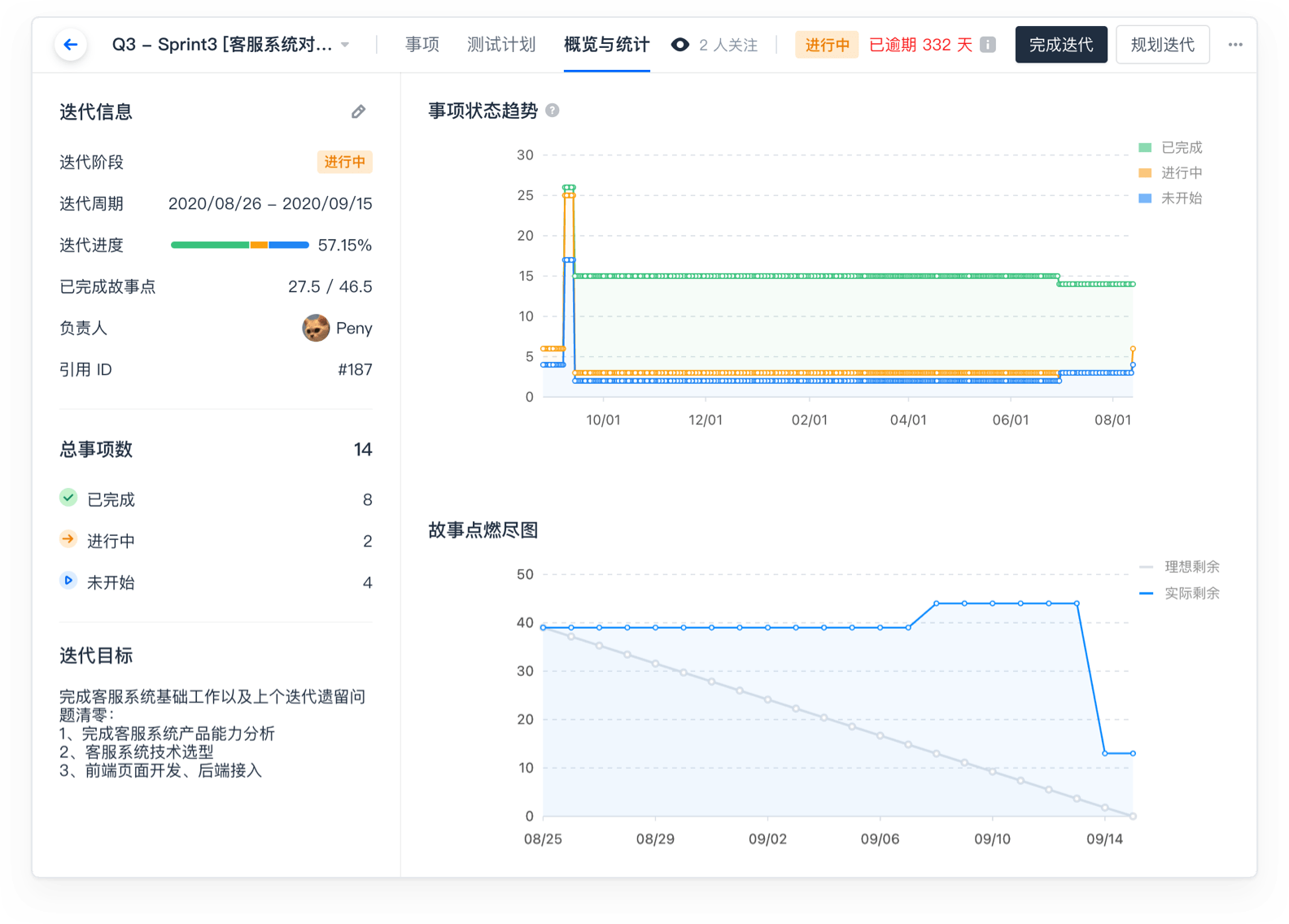Switch to the 事项 tab
Image resolution: width=1289 pixels, height=924 pixels.
pyautogui.click(x=422, y=45)
